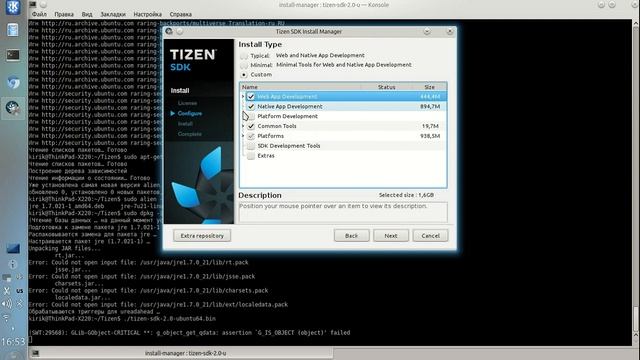The image size is (640, 360).
Task: Click the 19,7M size value
Action: click(x=431, y=126)
